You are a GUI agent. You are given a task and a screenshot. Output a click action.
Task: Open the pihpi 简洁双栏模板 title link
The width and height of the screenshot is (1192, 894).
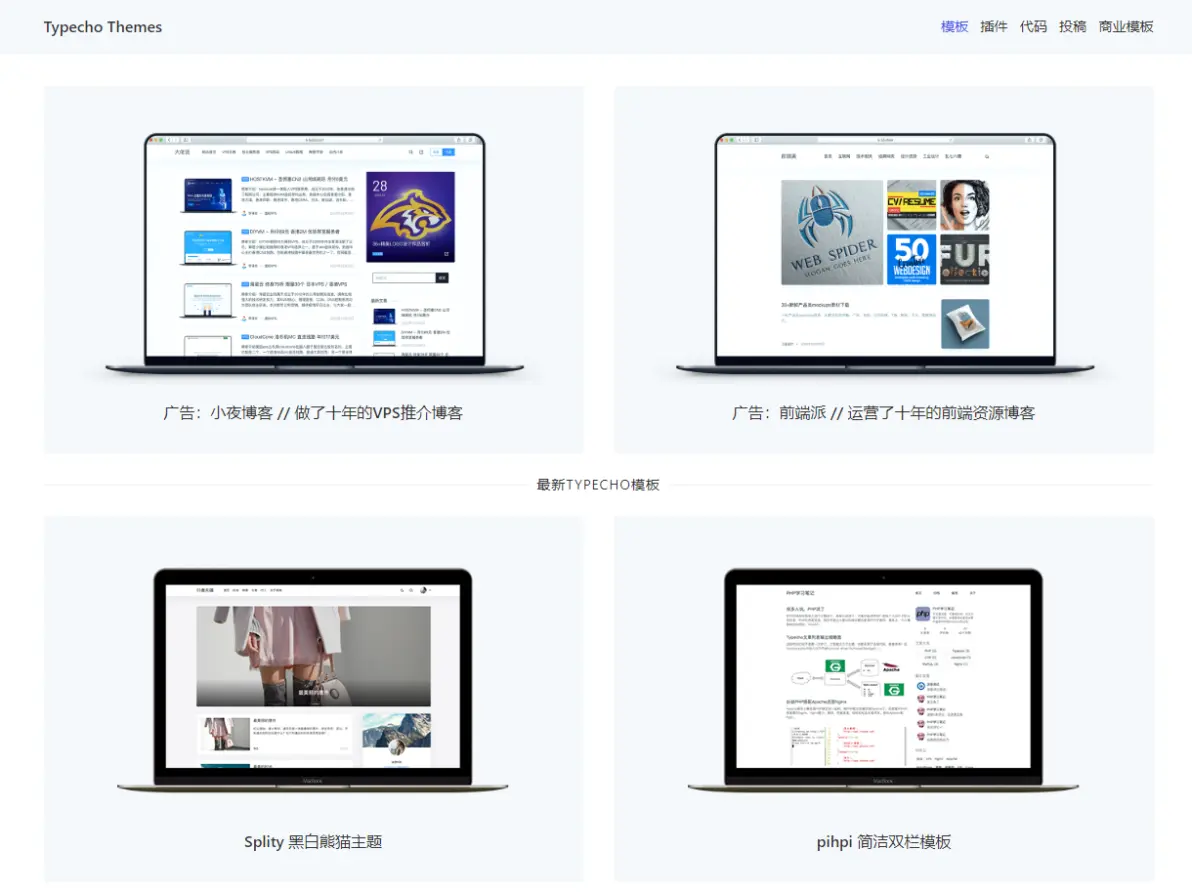883,842
